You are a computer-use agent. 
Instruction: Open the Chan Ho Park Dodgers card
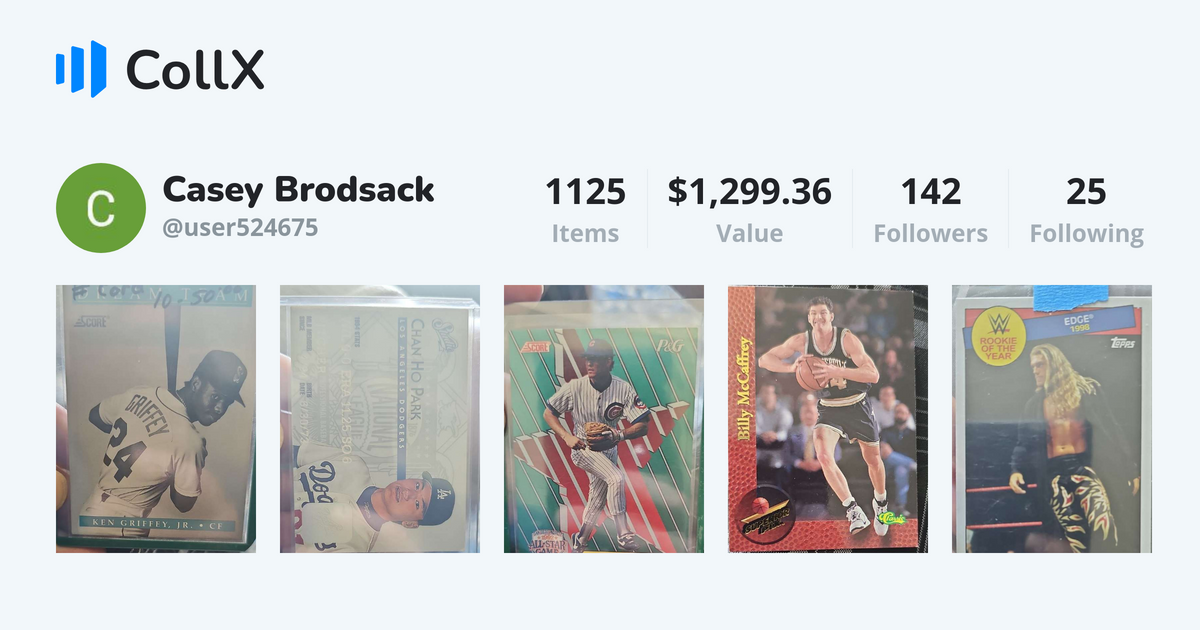(380, 419)
